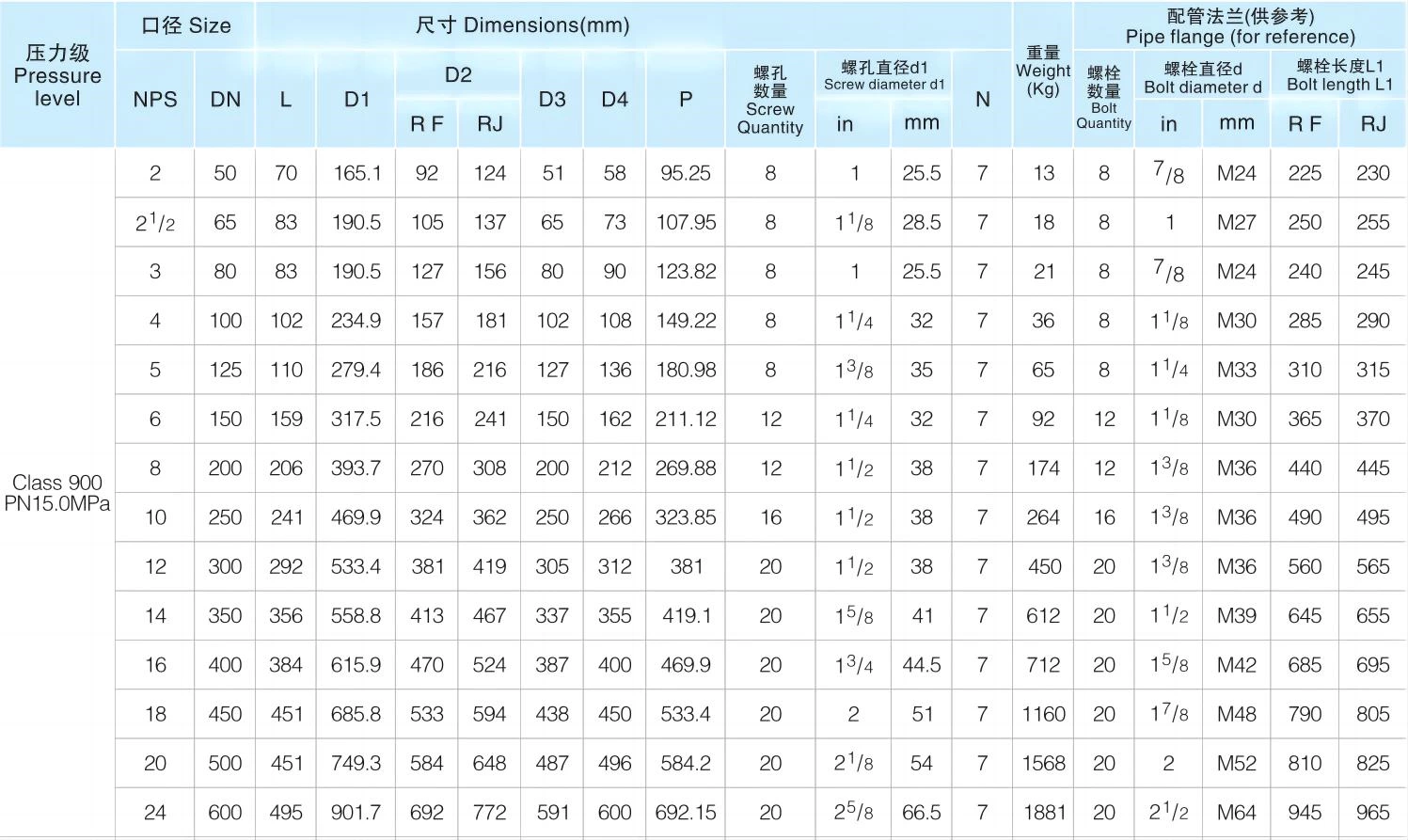Select D1 value '317.5' cell

[x=356, y=419]
